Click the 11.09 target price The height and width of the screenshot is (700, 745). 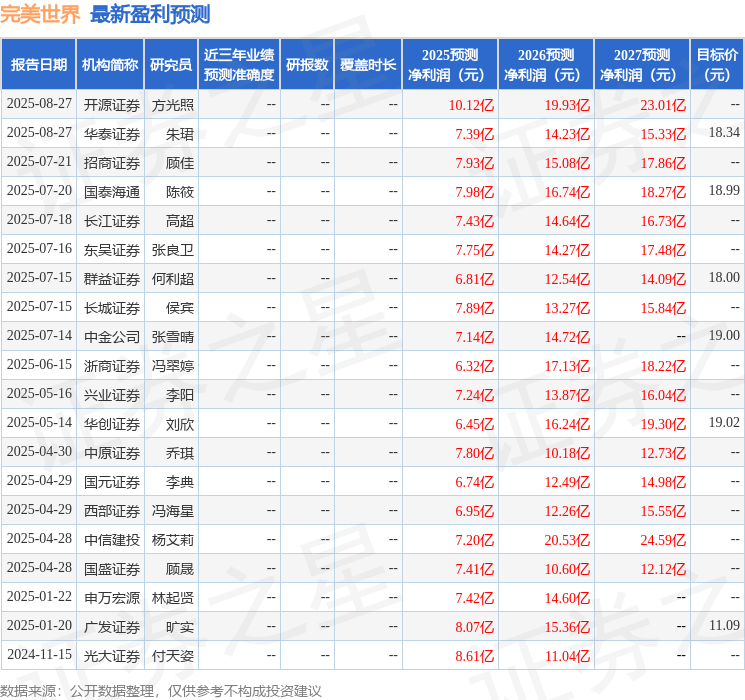pos(724,625)
